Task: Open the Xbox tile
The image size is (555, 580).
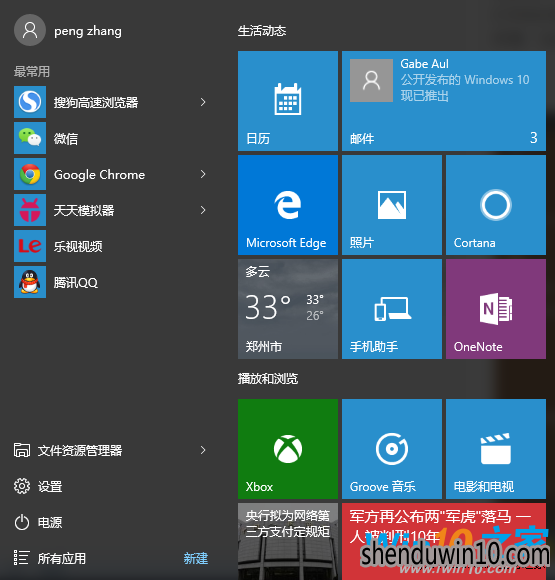Action: (288, 449)
